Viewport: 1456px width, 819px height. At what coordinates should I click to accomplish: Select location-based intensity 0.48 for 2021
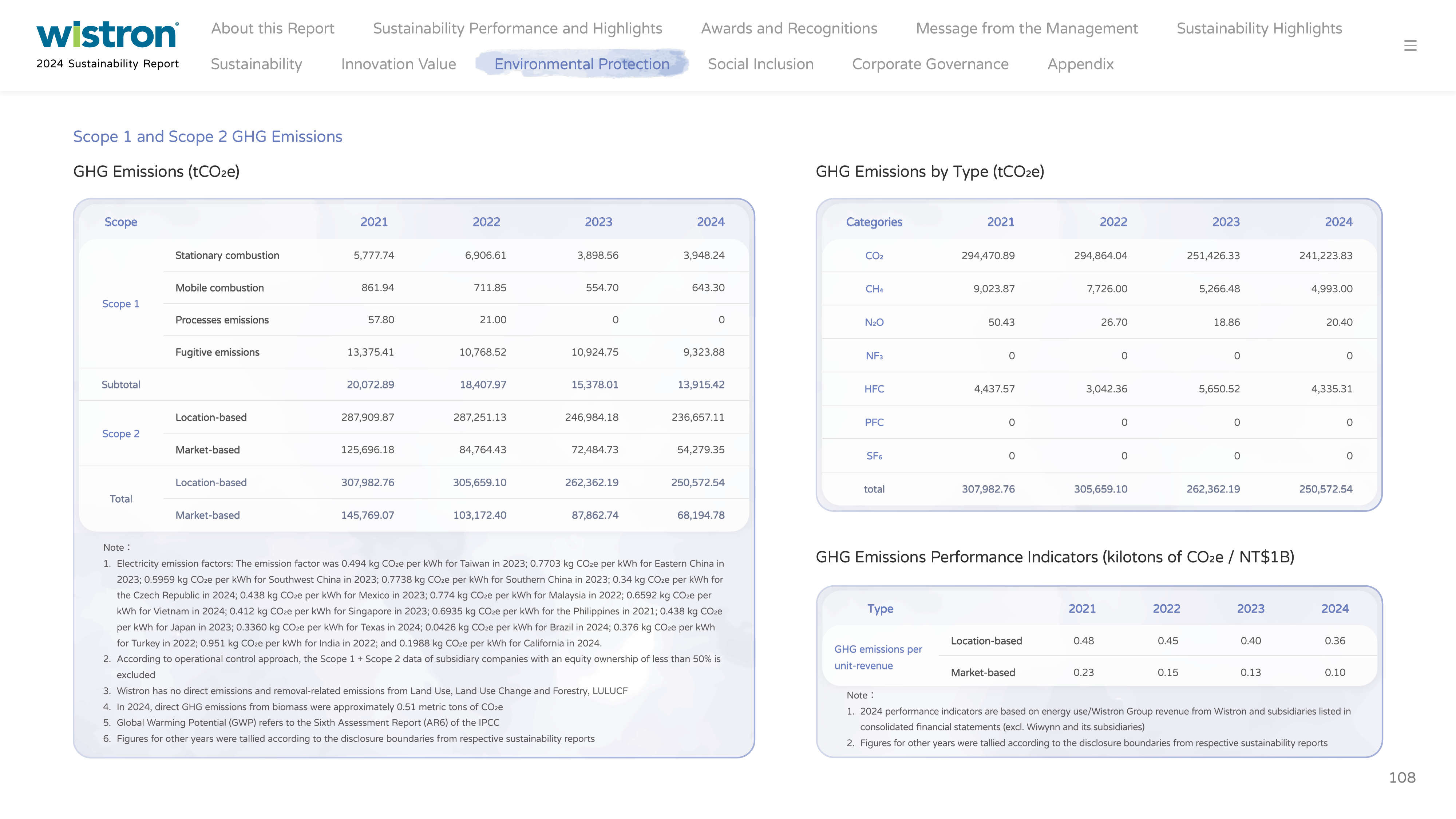(x=1084, y=640)
